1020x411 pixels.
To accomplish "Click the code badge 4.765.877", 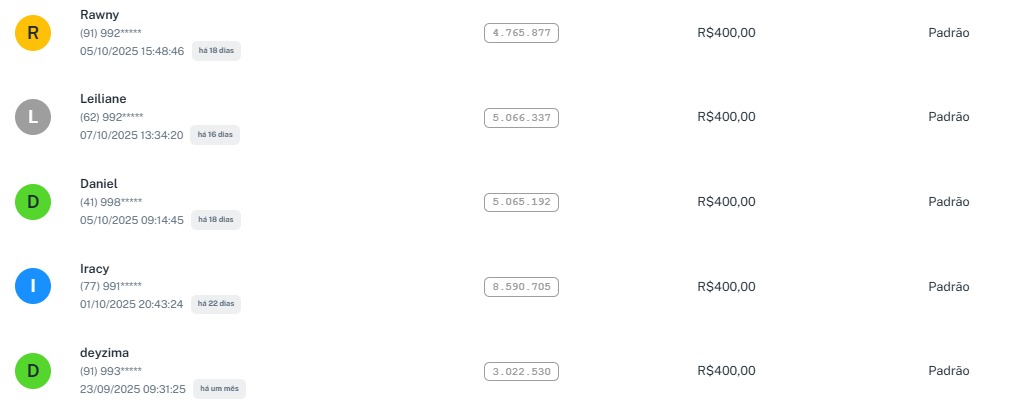I will pos(521,32).
